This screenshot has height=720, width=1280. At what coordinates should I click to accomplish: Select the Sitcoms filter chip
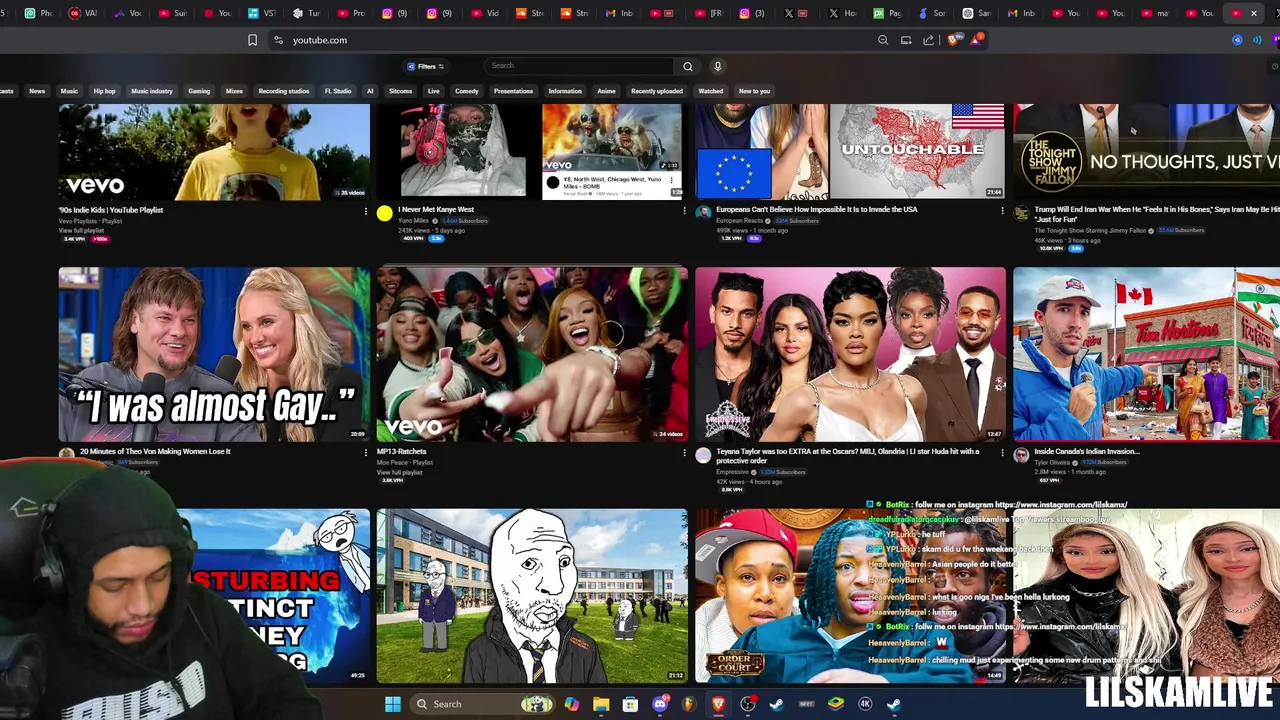pos(400,91)
